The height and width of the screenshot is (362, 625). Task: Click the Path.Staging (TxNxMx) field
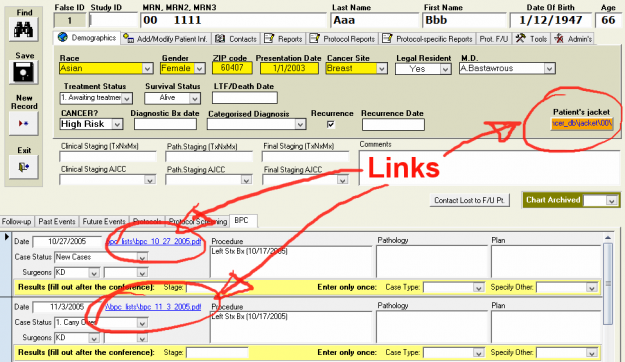pyautogui.click(x=209, y=157)
